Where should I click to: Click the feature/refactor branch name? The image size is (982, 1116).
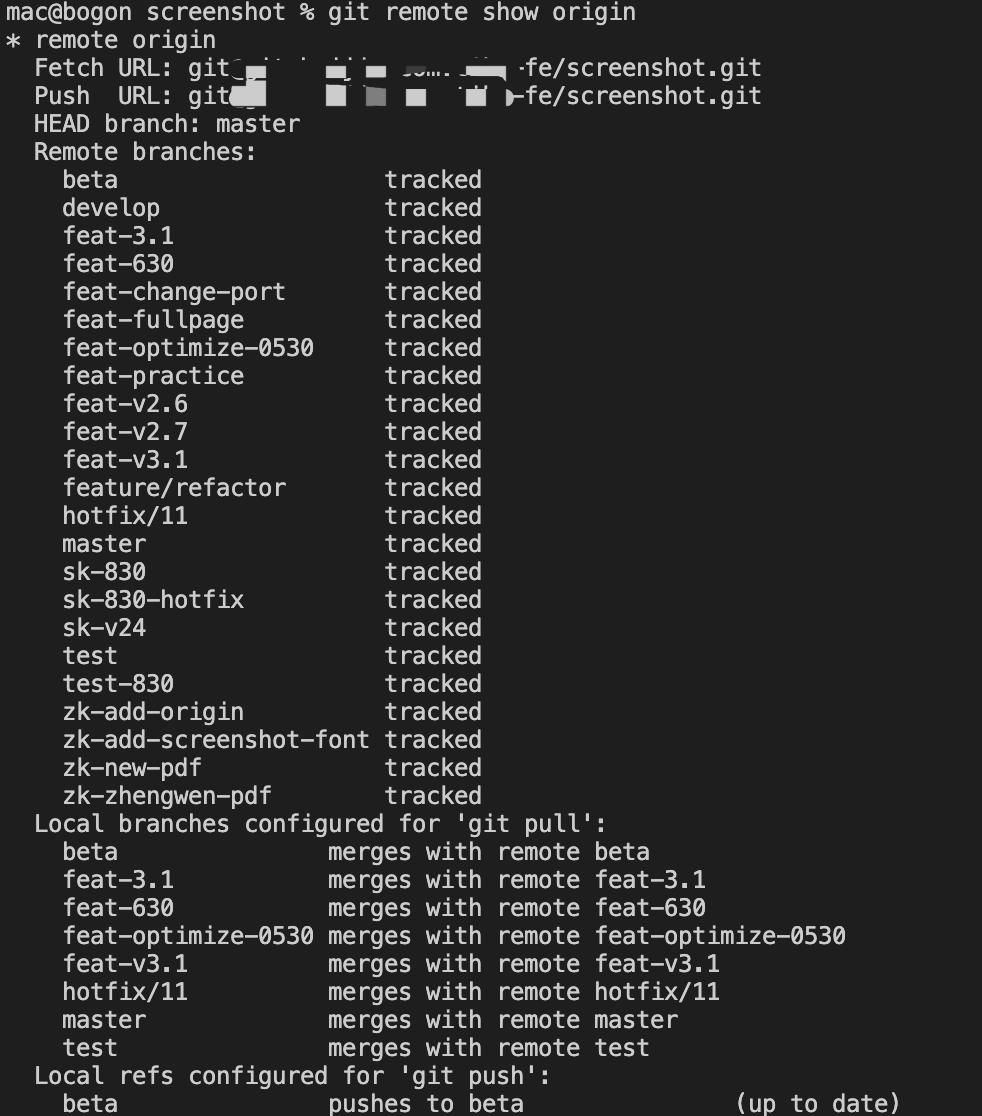point(174,488)
